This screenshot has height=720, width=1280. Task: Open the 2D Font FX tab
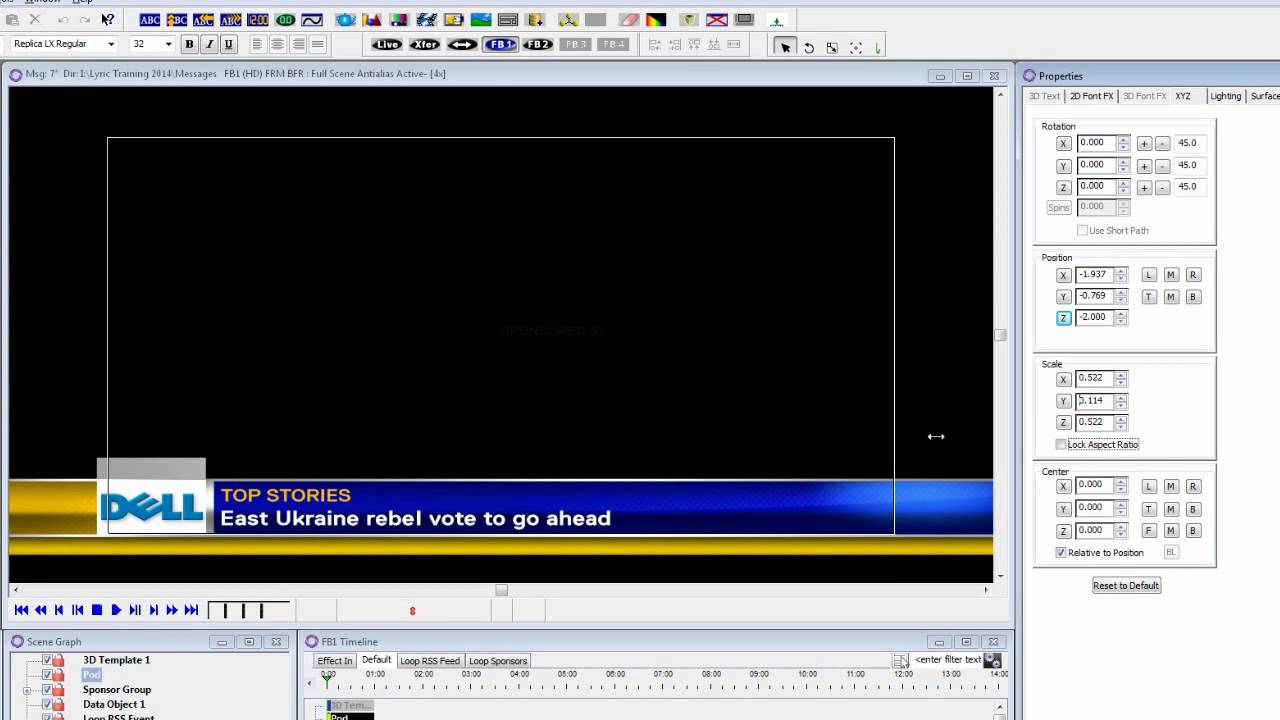(x=1091, y=96)
